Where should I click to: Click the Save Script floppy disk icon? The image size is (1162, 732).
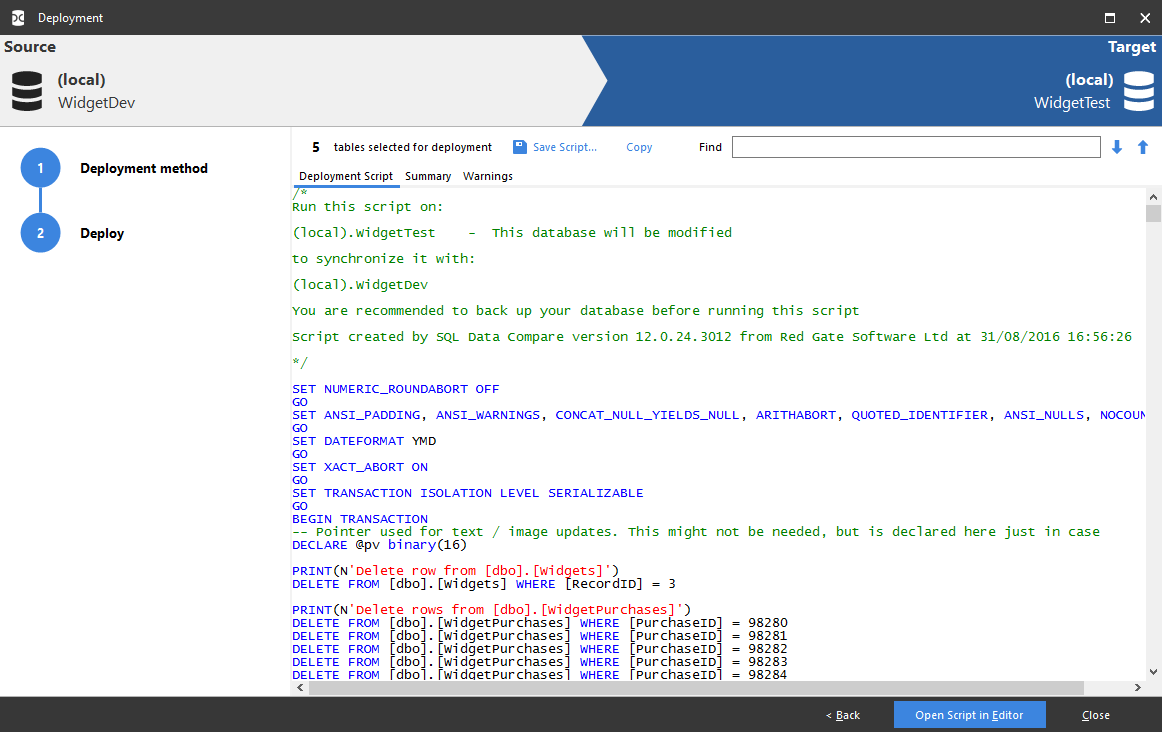[x=519, y=147]
